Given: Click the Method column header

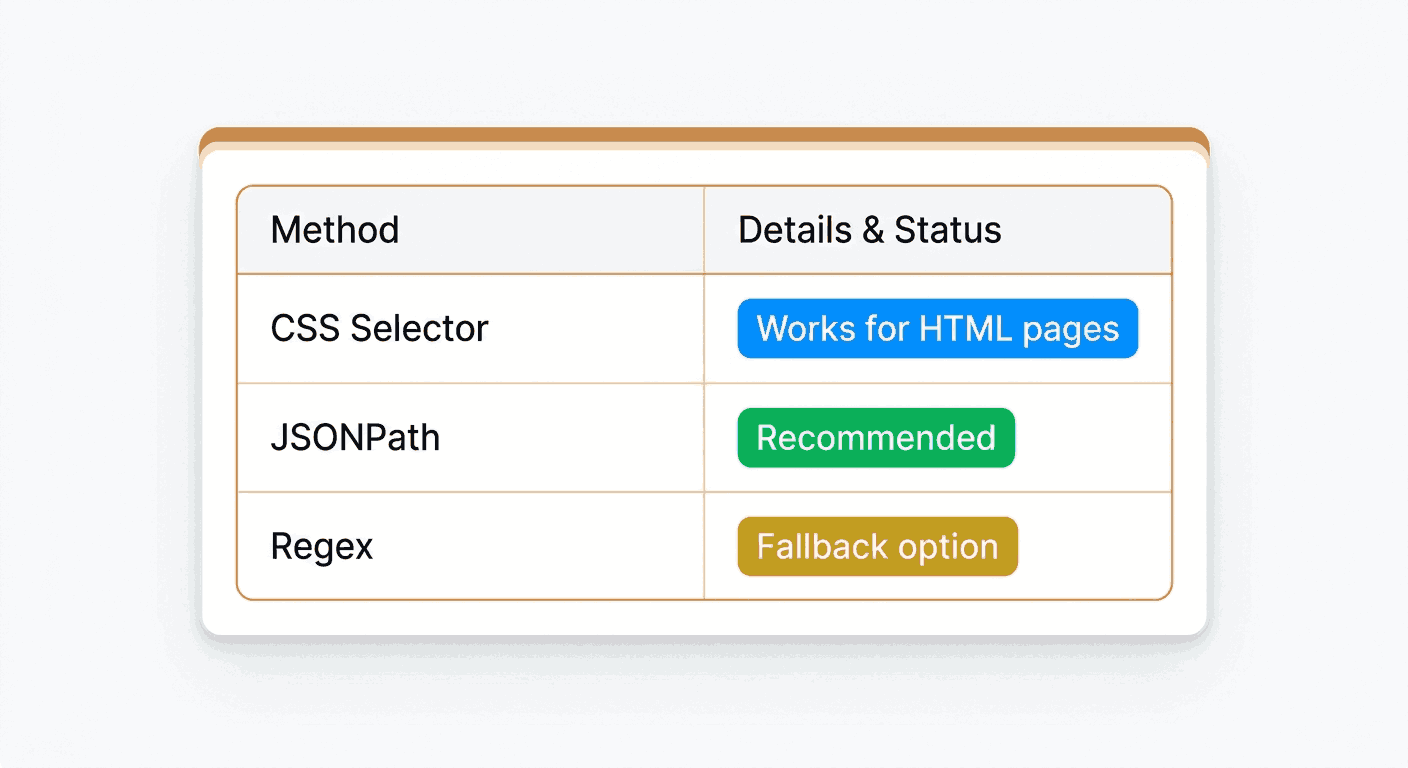Looking at the screenshot, I should pyautogui.click(x=470, y=230).
